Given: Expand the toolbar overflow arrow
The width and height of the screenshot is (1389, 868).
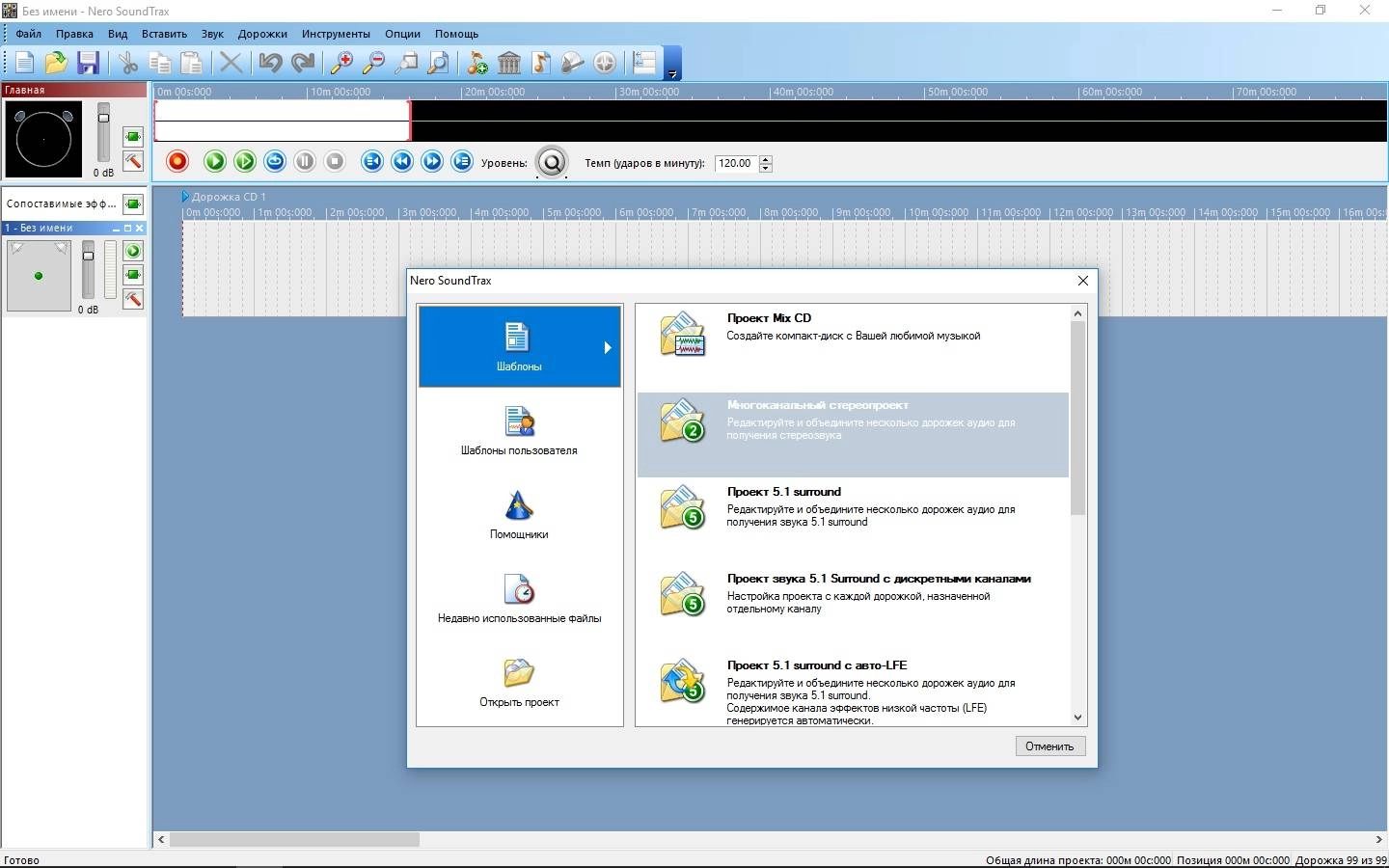Looking at the screenshot, I should tap(672, 64).
